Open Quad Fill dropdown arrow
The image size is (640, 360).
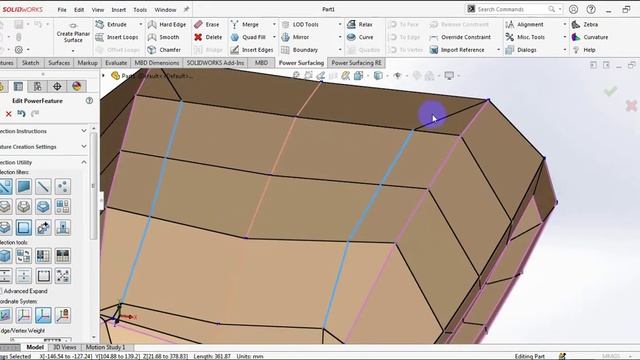pos(274,37)
